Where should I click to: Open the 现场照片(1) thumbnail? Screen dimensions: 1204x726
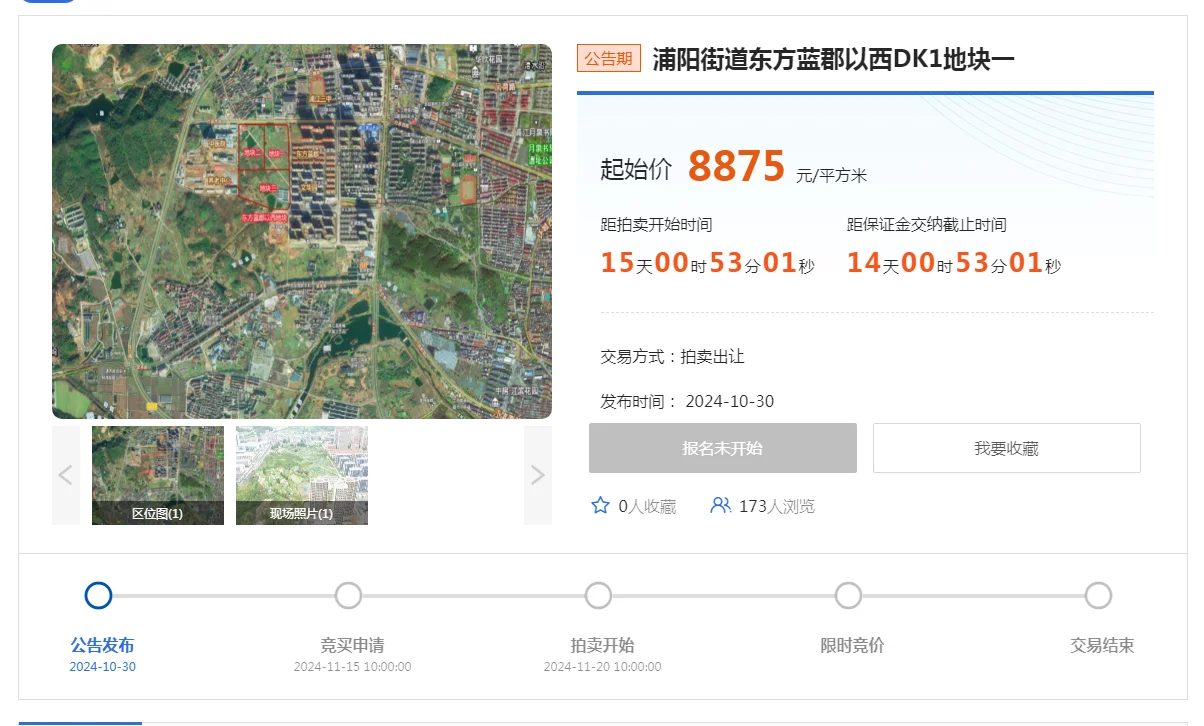tap(302, 475)
